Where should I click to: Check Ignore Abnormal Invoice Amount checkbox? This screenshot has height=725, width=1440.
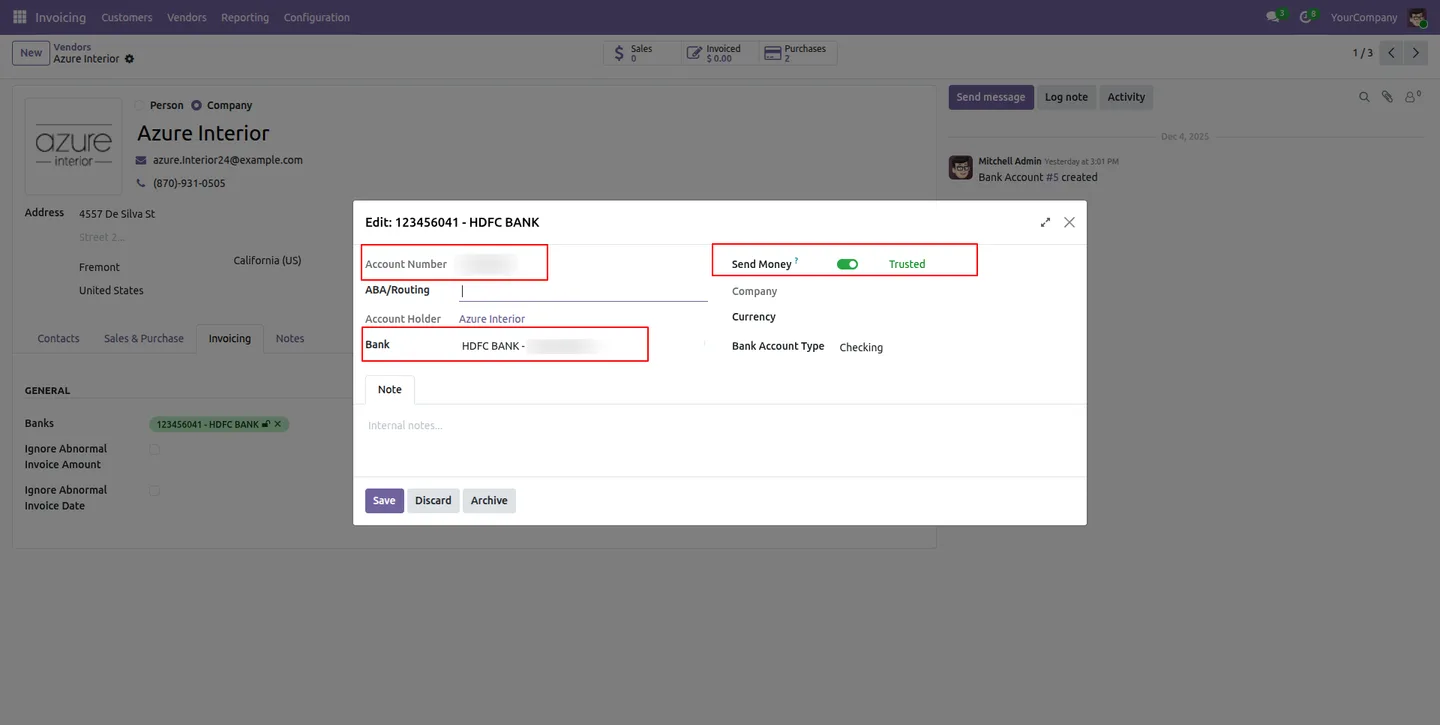(154, 450)
